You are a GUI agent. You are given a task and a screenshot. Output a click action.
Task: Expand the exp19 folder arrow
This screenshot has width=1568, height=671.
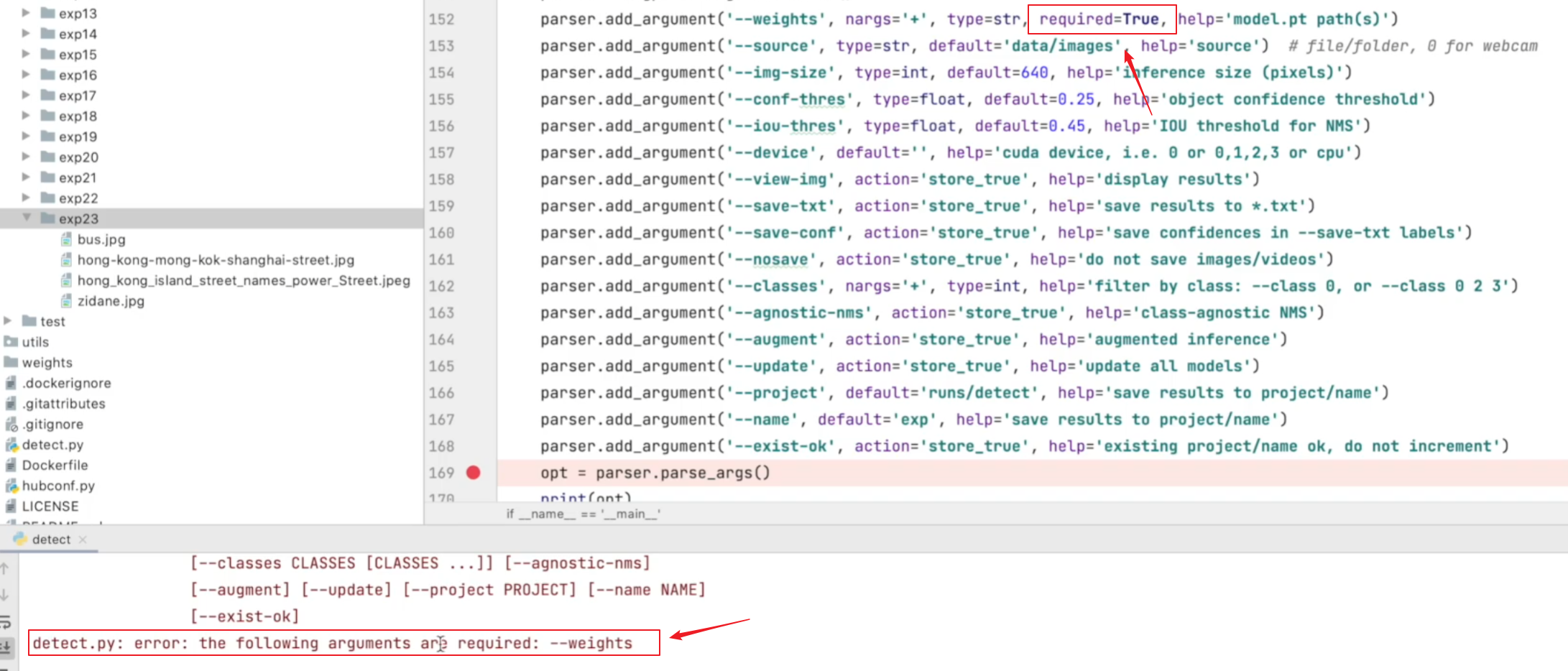point(26,136)
